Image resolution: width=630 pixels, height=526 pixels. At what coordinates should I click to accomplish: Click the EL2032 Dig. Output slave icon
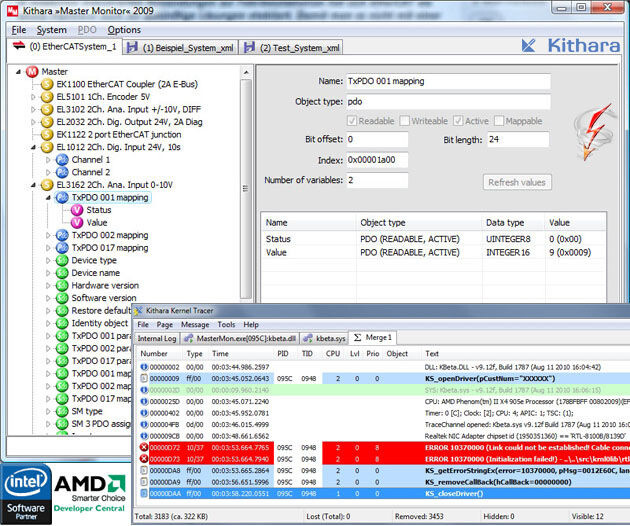[x=47, y=122]
